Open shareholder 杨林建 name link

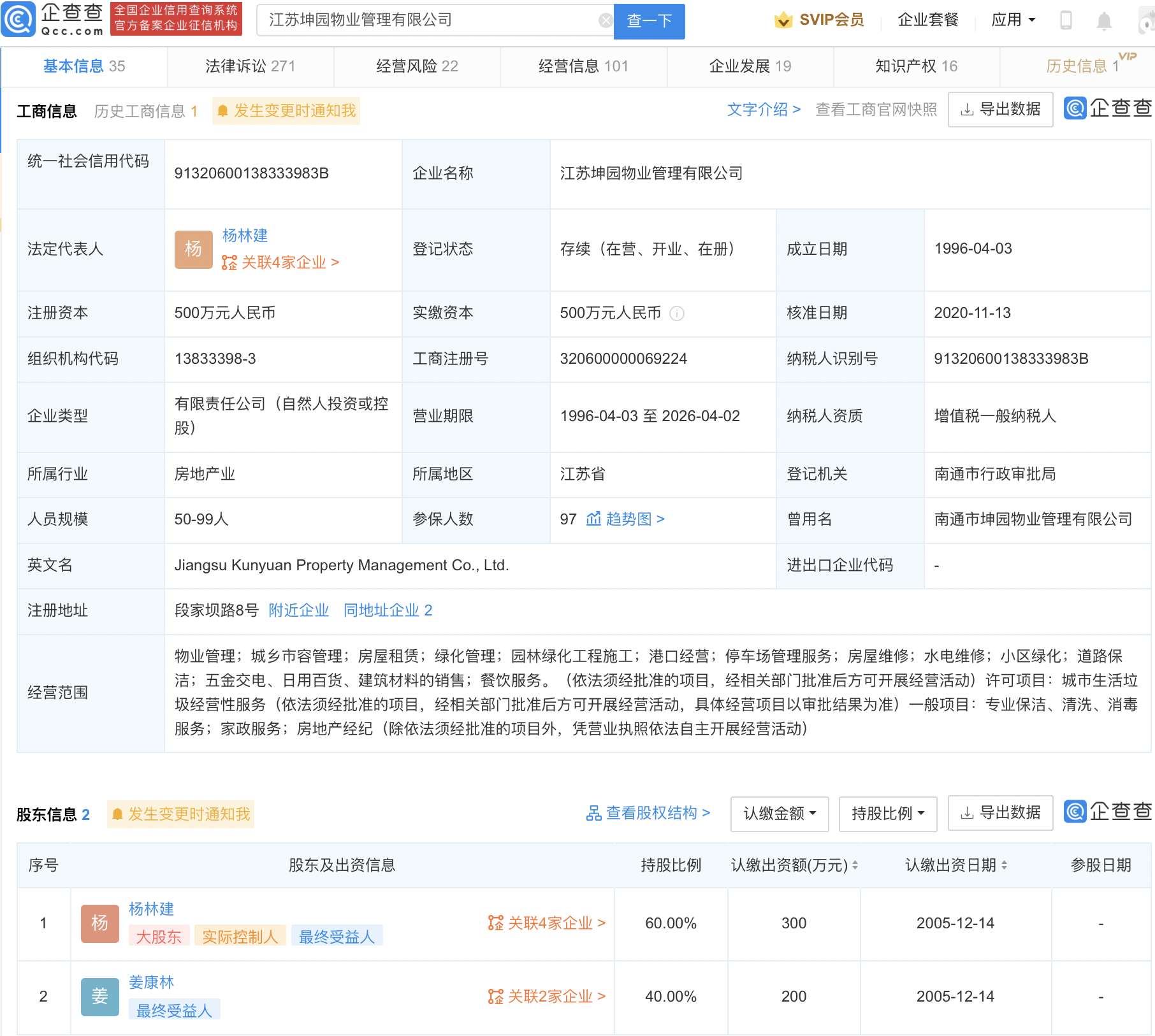coord(151,909)
